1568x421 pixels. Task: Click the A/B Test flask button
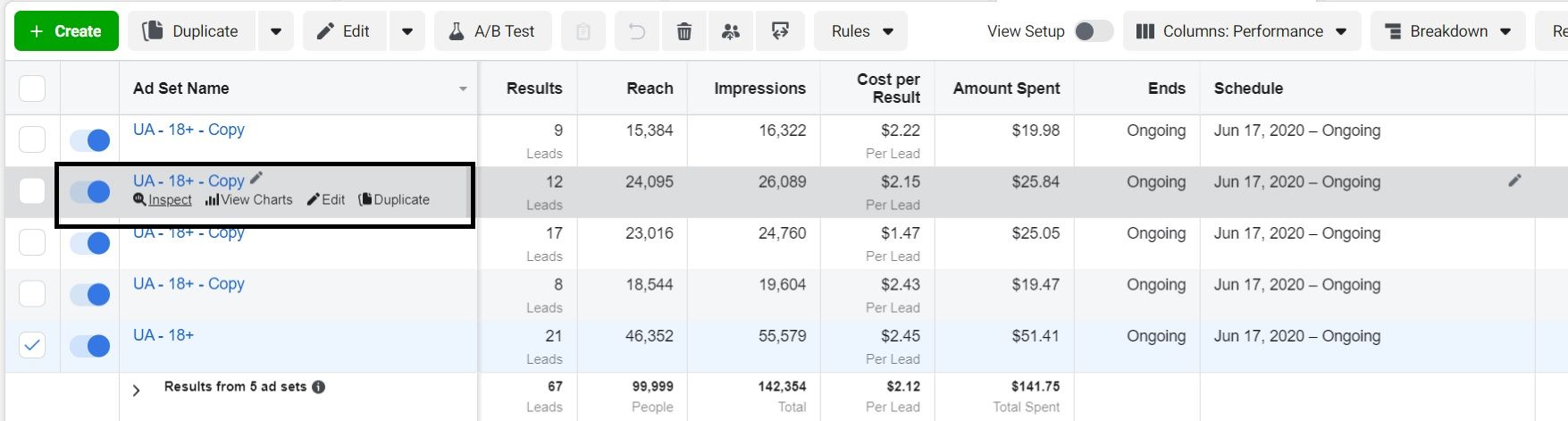492,31
